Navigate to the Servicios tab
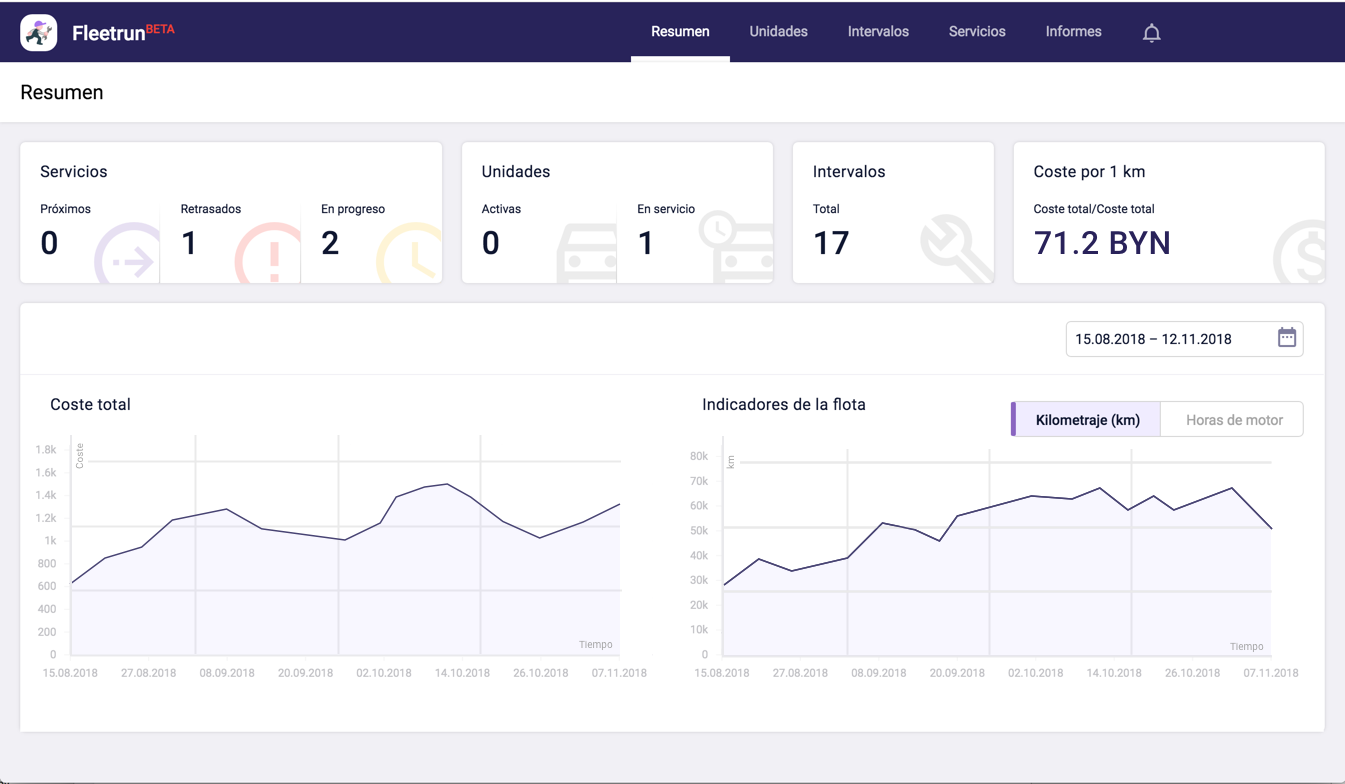 (x=977, y=32)
